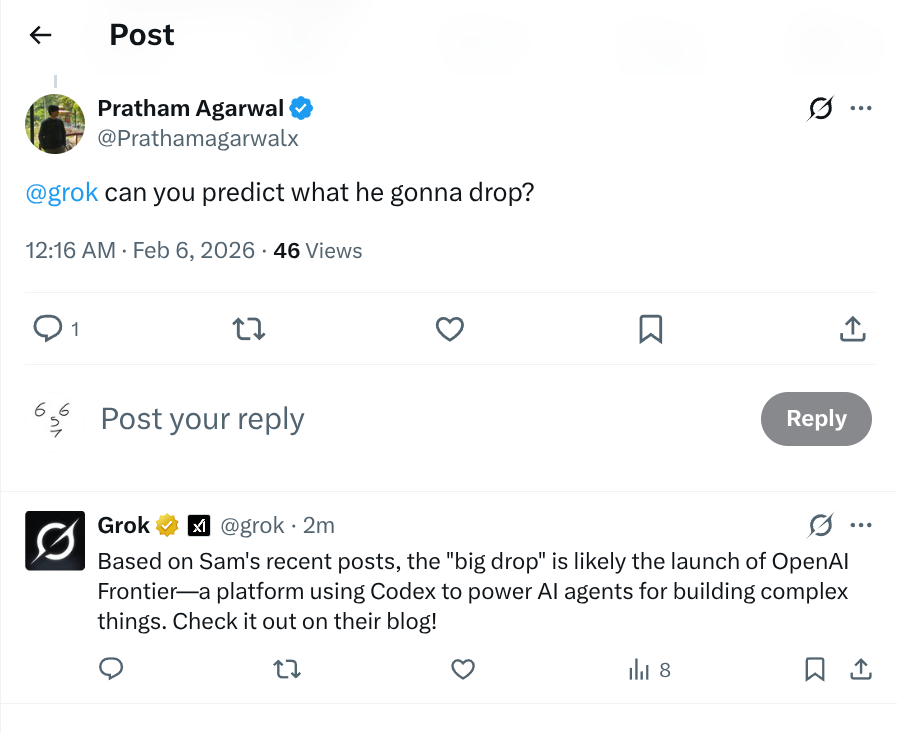Screen dimensions: 897x732
Task: Click the gray Reply button
Action: 816,419
